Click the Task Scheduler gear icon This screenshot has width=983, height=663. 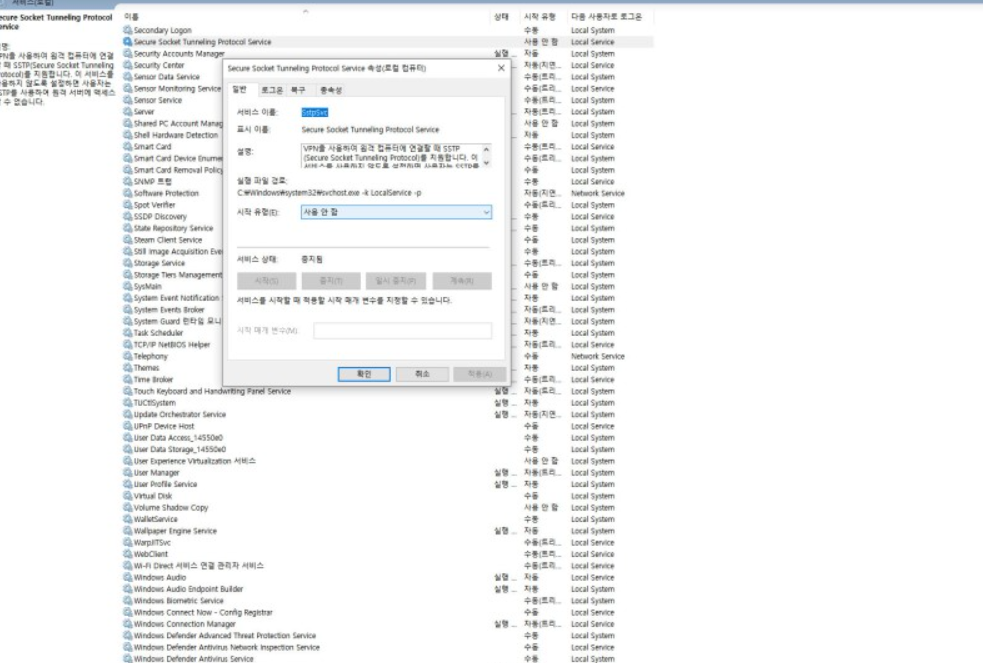(128, 333)
